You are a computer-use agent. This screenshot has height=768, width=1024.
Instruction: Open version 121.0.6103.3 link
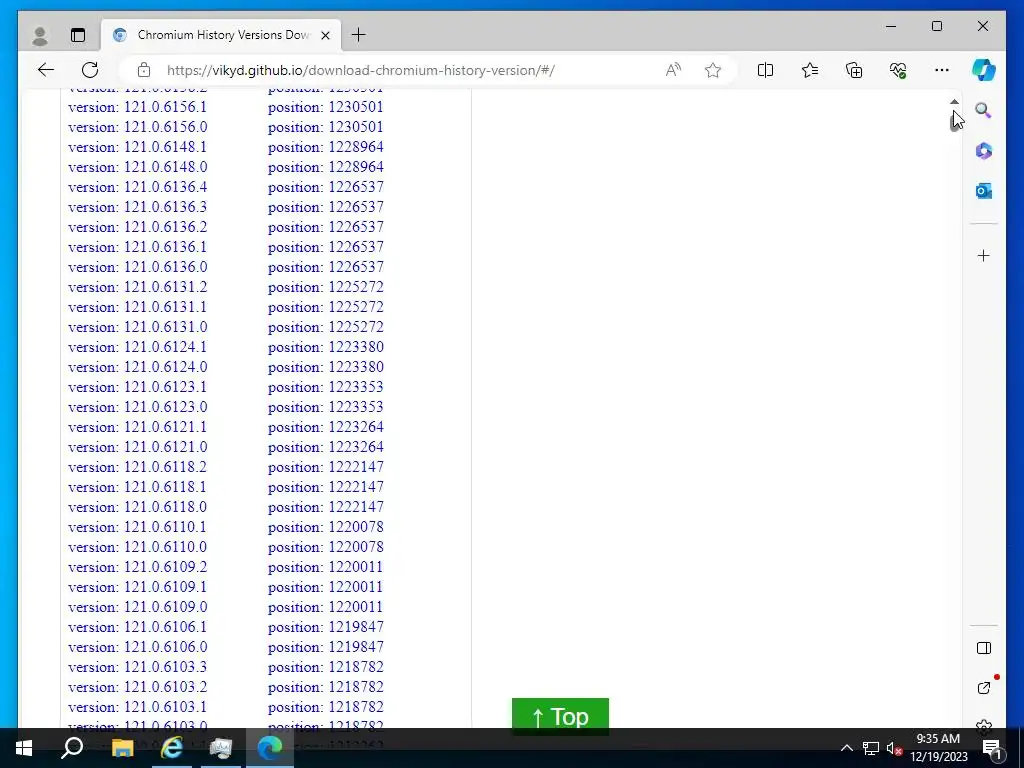pyautogui.click(x=137, y=667)
